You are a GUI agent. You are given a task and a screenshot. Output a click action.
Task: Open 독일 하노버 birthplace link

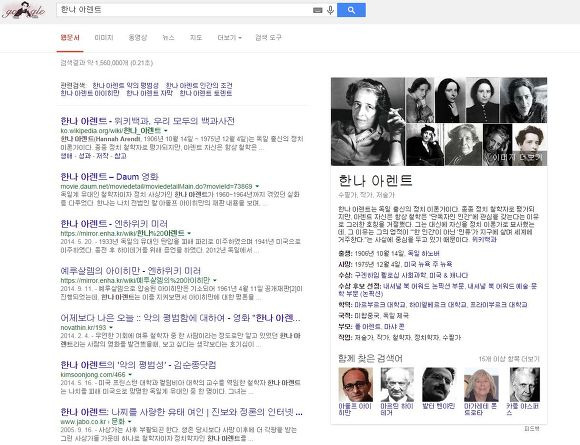(x=424, y=253)
